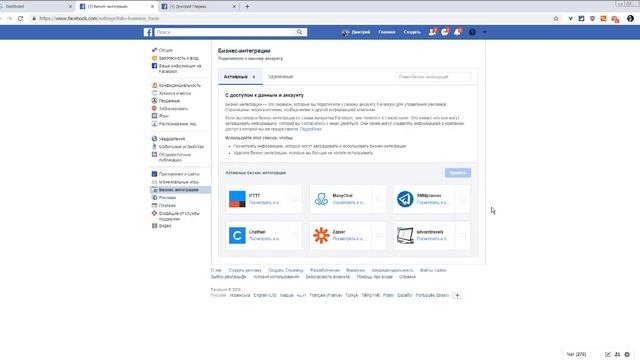This screenshot has width=640, height=360.
Task: Tick the Chatfuel integration checkbox
Action: (295, 236)
